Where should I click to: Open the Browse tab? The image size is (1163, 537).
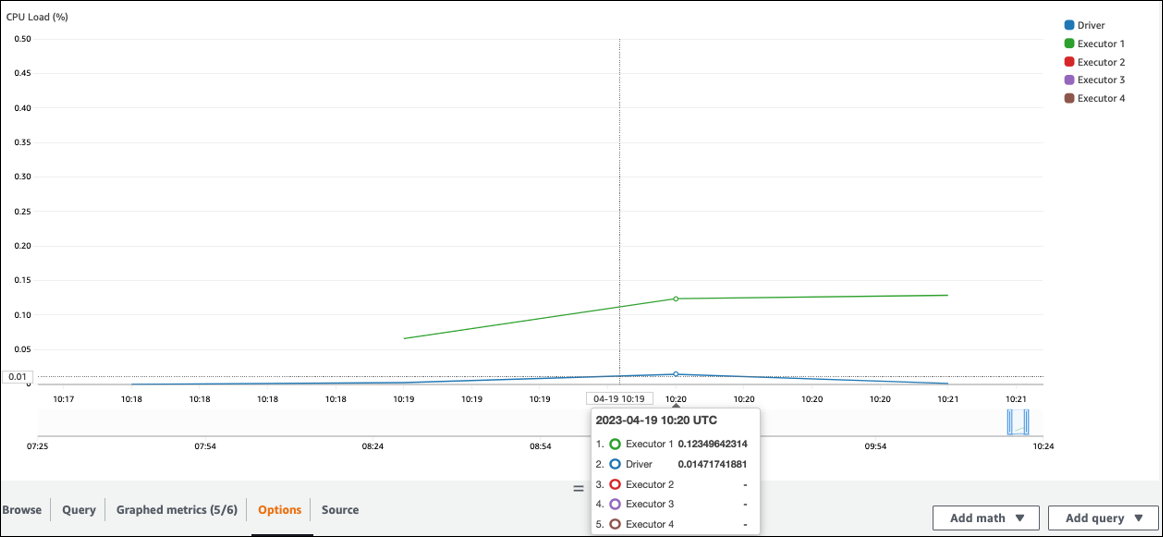tap(22, 510)
